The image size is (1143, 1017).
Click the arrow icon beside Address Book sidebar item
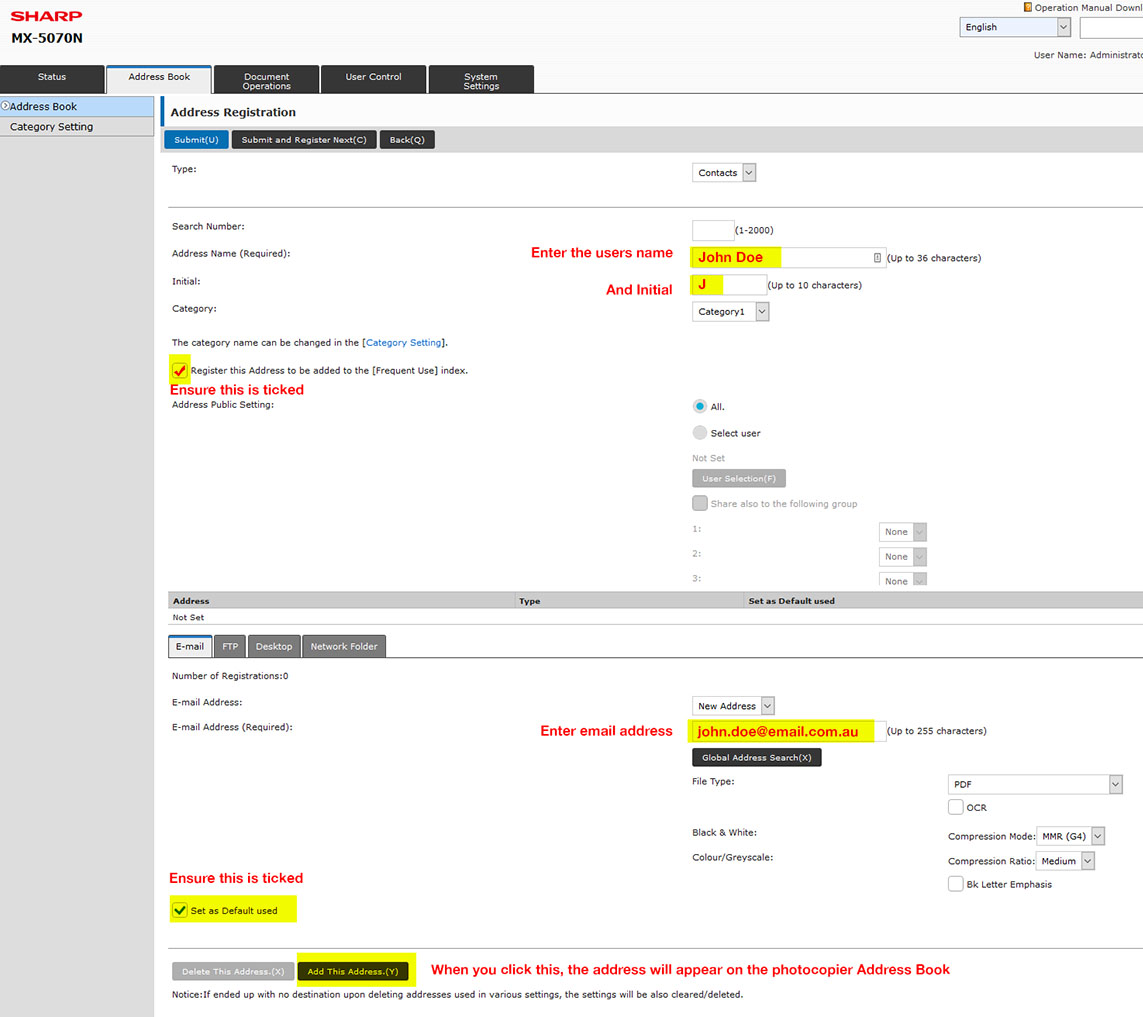(x=5, y=106)
